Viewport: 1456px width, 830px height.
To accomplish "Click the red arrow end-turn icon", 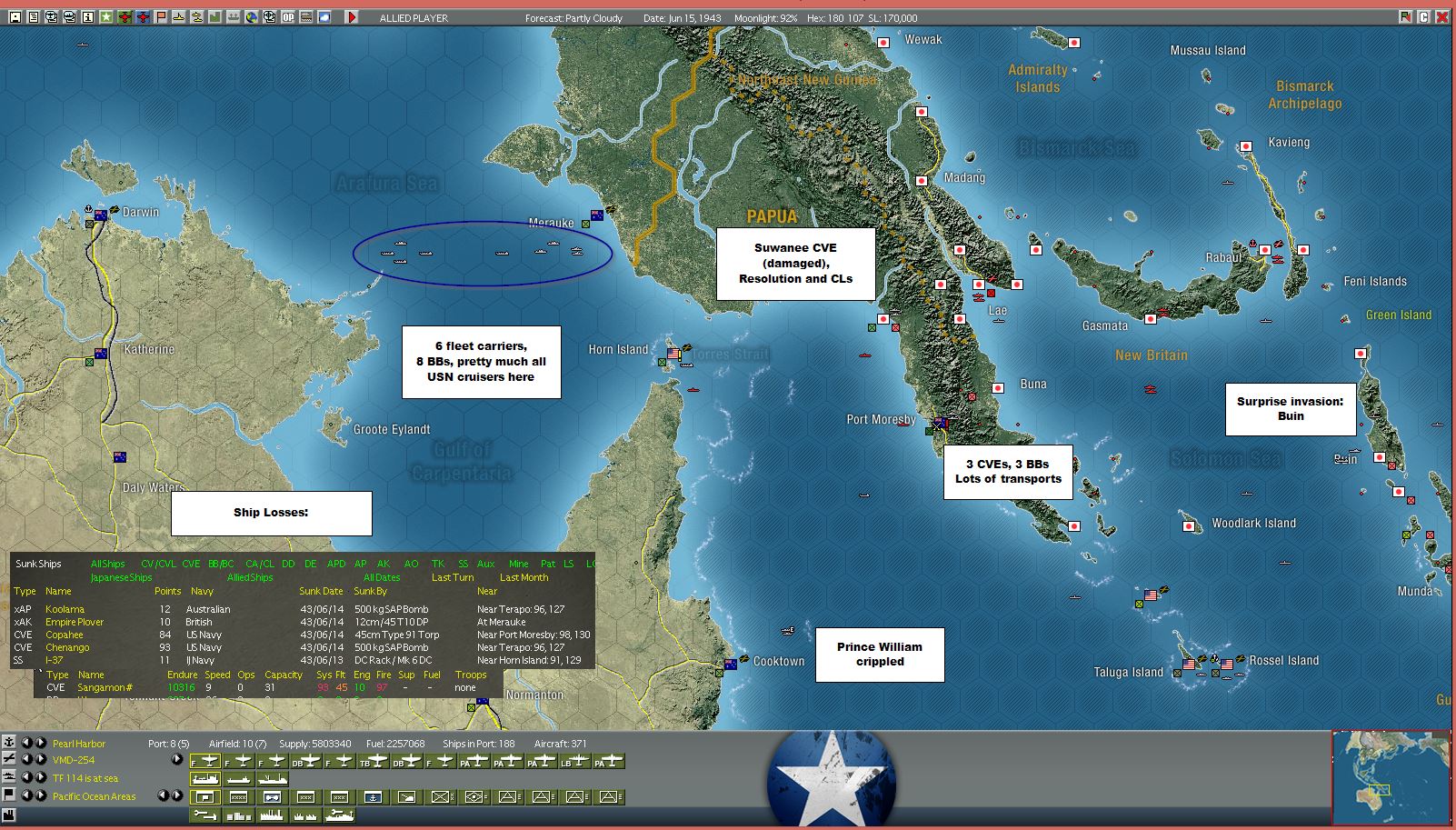I will (x=352, y=17).
